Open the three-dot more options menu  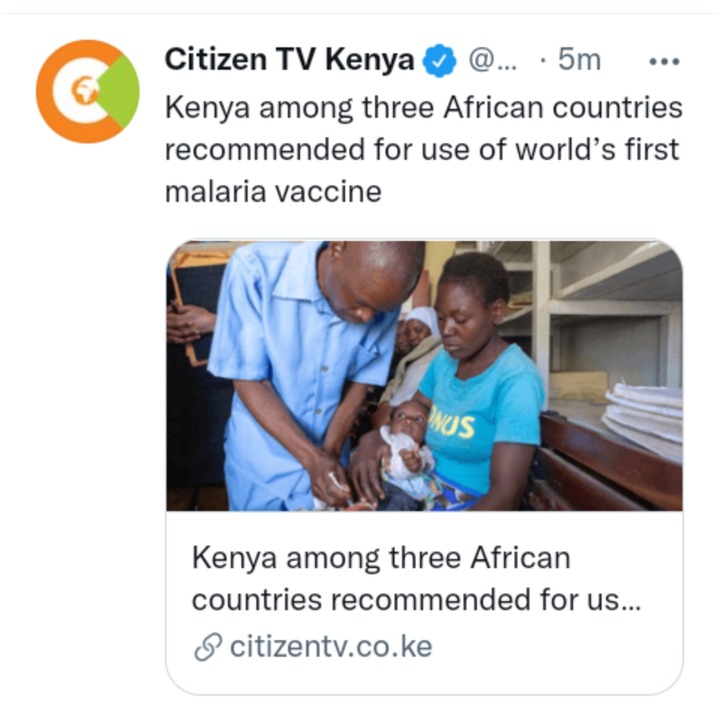click(664, 61)
